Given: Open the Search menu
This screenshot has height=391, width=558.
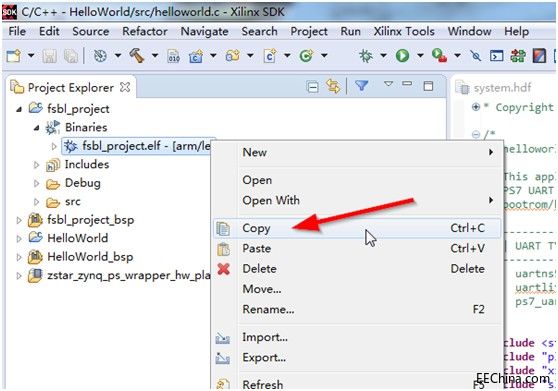Looking at the screenshot, I should click(x=259, y=31).
